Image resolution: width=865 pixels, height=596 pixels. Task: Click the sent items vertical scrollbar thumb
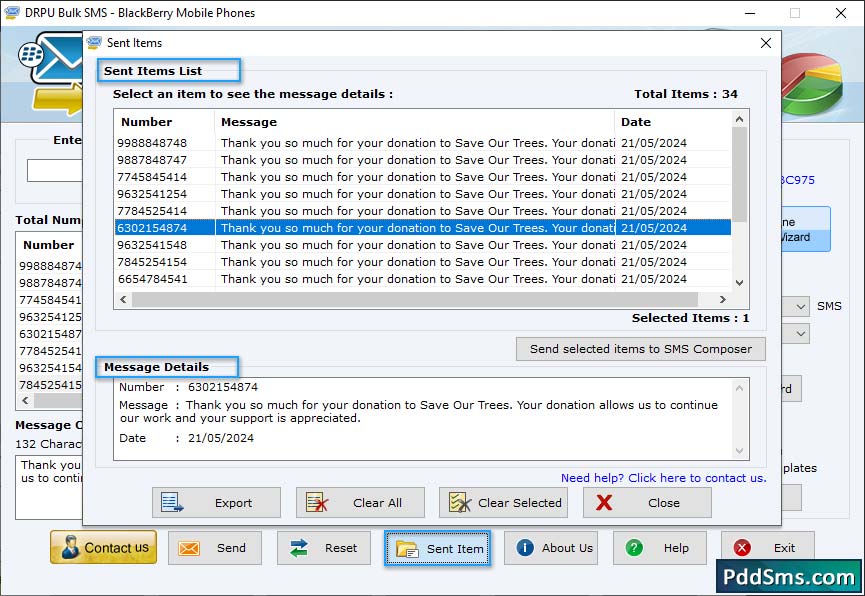coord(740,174)
